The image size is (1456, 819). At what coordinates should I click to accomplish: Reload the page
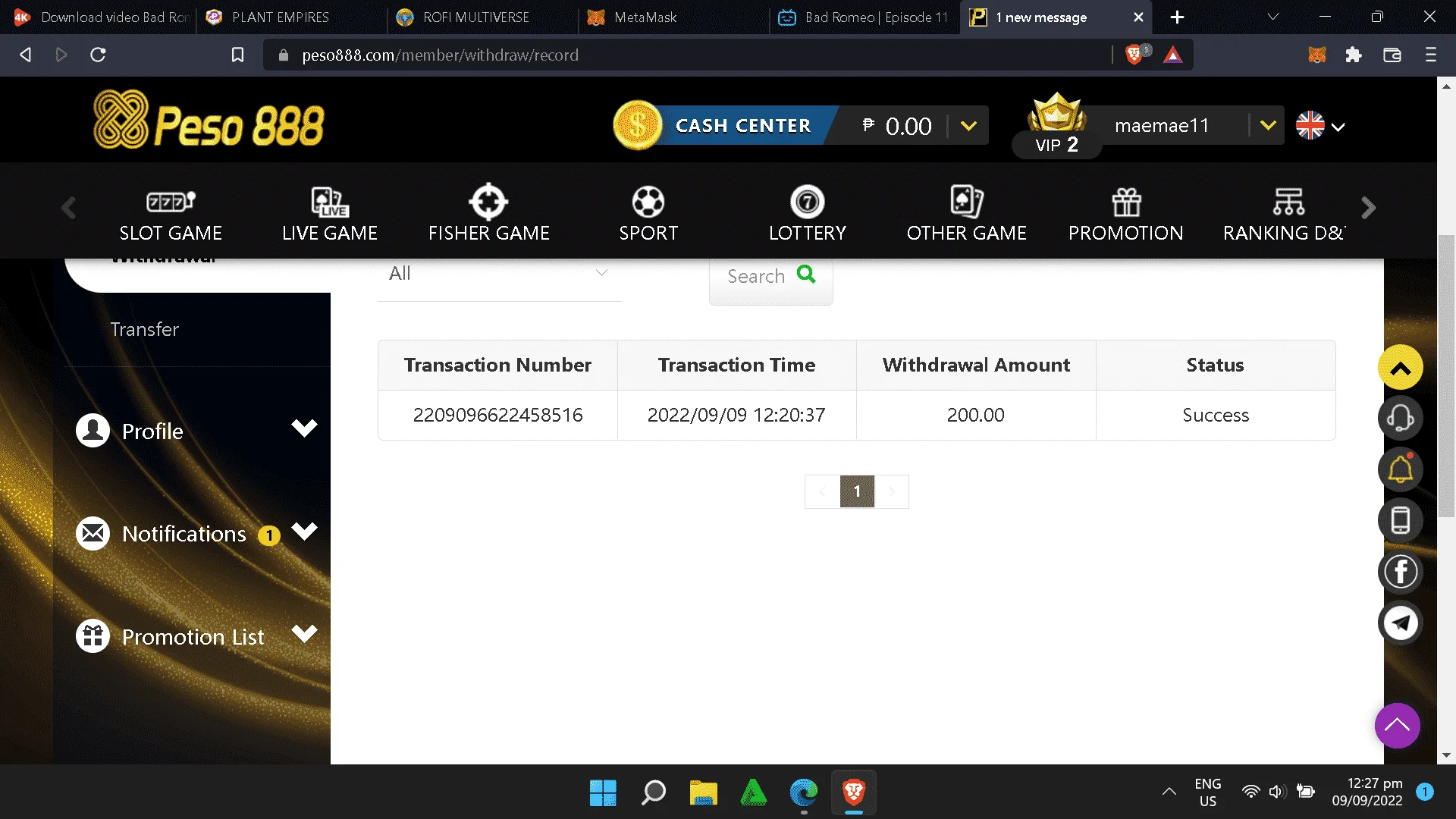(x=98, y=55)
